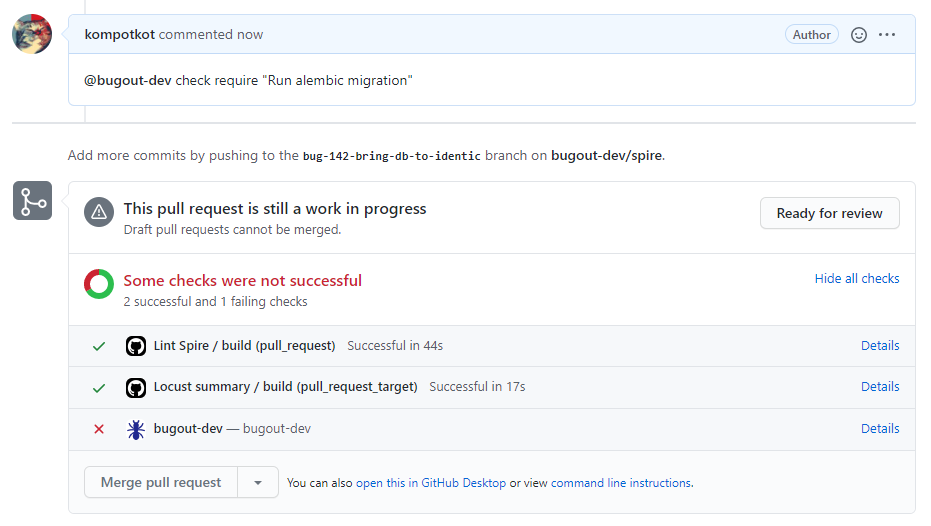Screen dimensions: 931x526
Task: Click GitHub Actions logo beside Locust summary
Action: click(x=136, y=388)
